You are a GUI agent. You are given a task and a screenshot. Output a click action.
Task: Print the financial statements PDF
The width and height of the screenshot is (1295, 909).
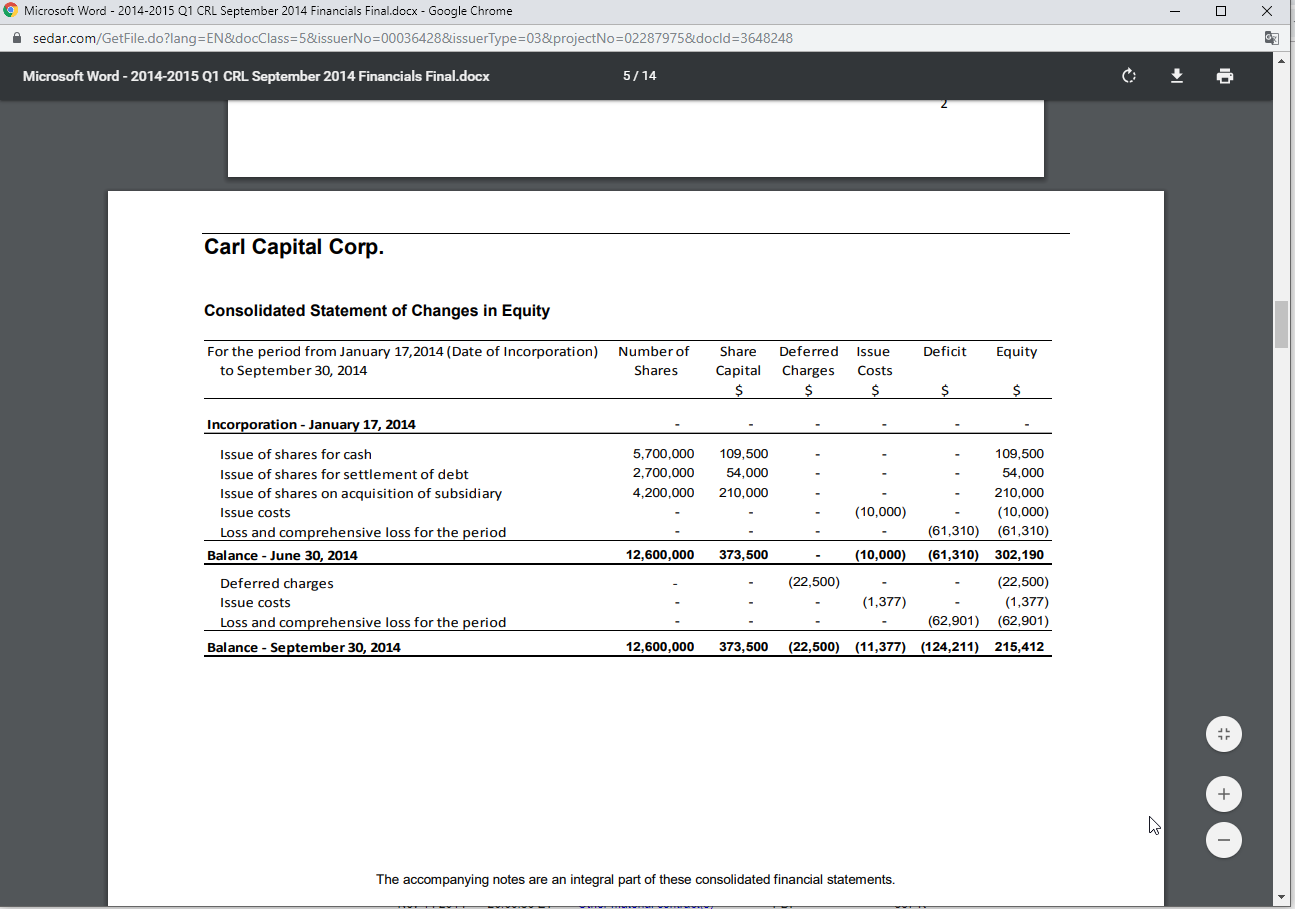(x=1225, y=76)
